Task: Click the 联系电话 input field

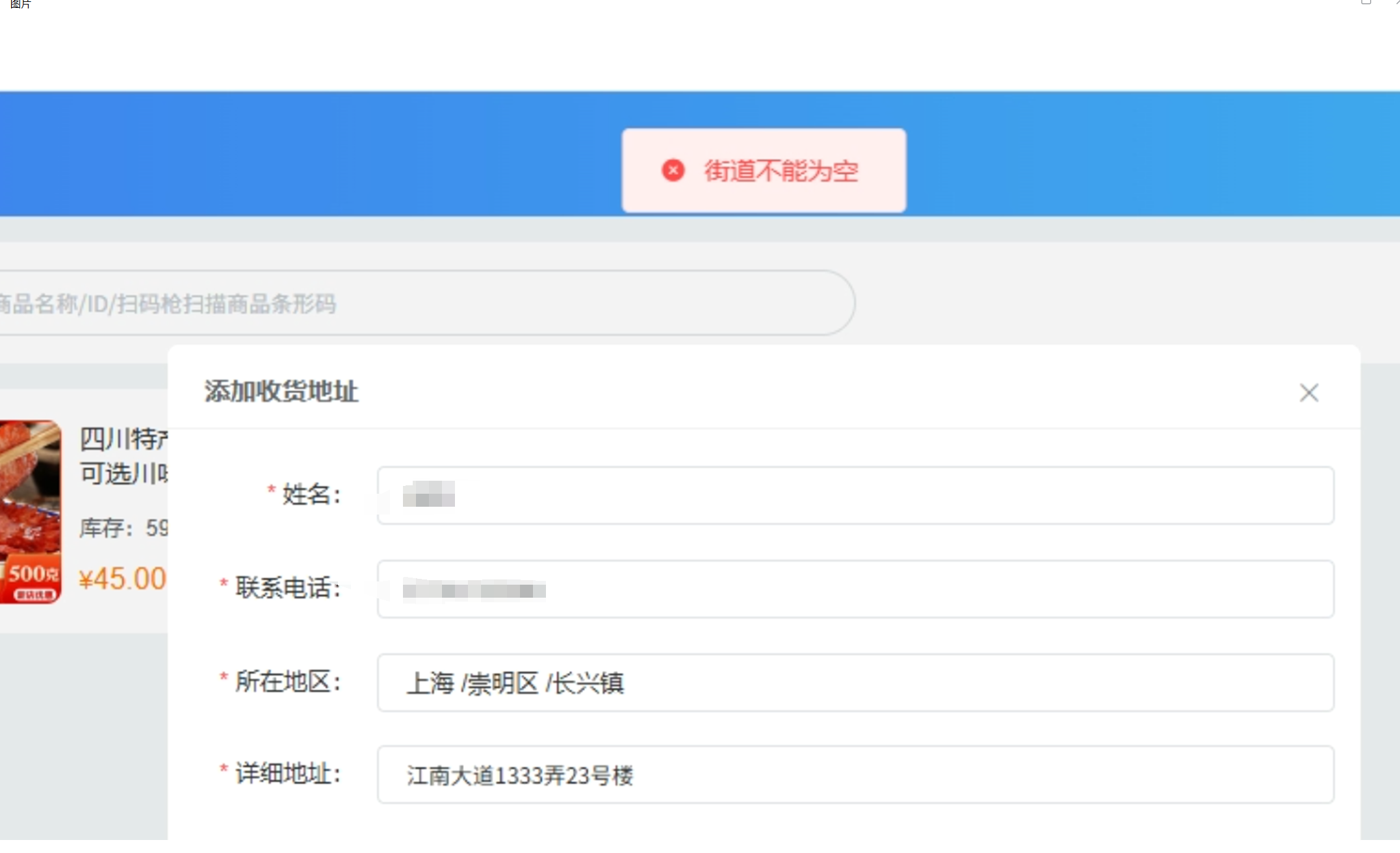Action: click(855, 589)
